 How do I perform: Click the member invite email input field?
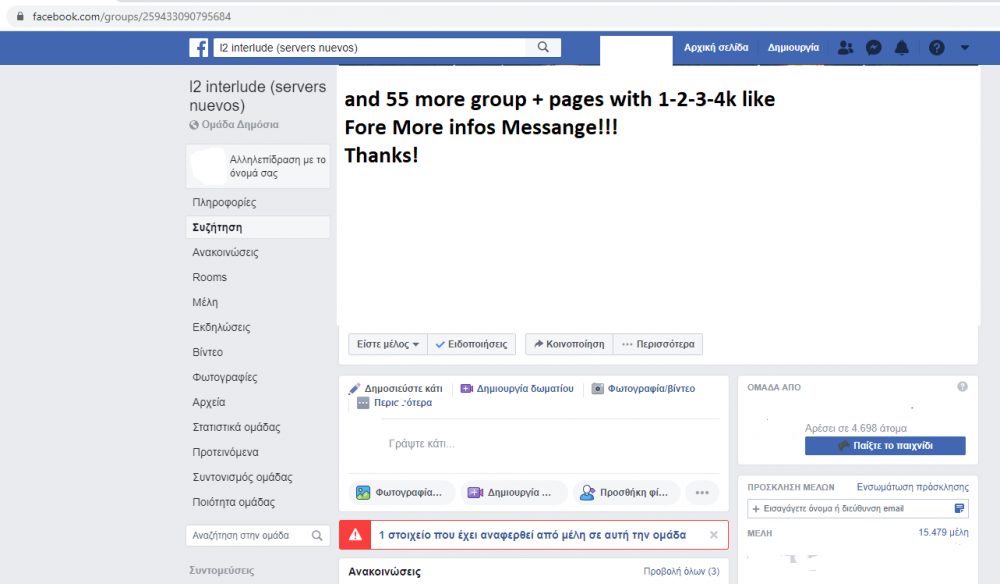(850, 509)
